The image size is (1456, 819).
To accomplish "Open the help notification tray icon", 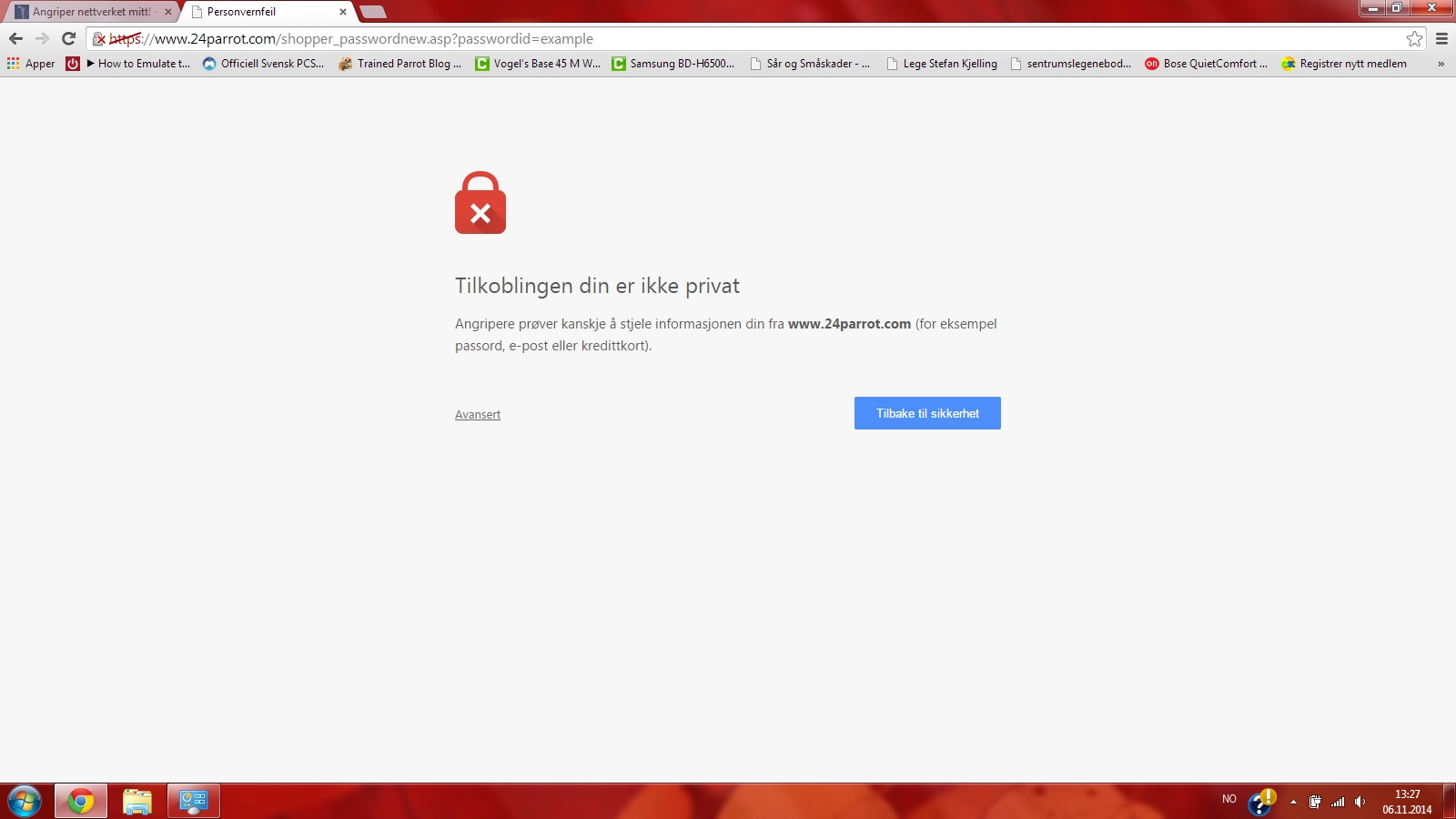I will pos(1261,802).
